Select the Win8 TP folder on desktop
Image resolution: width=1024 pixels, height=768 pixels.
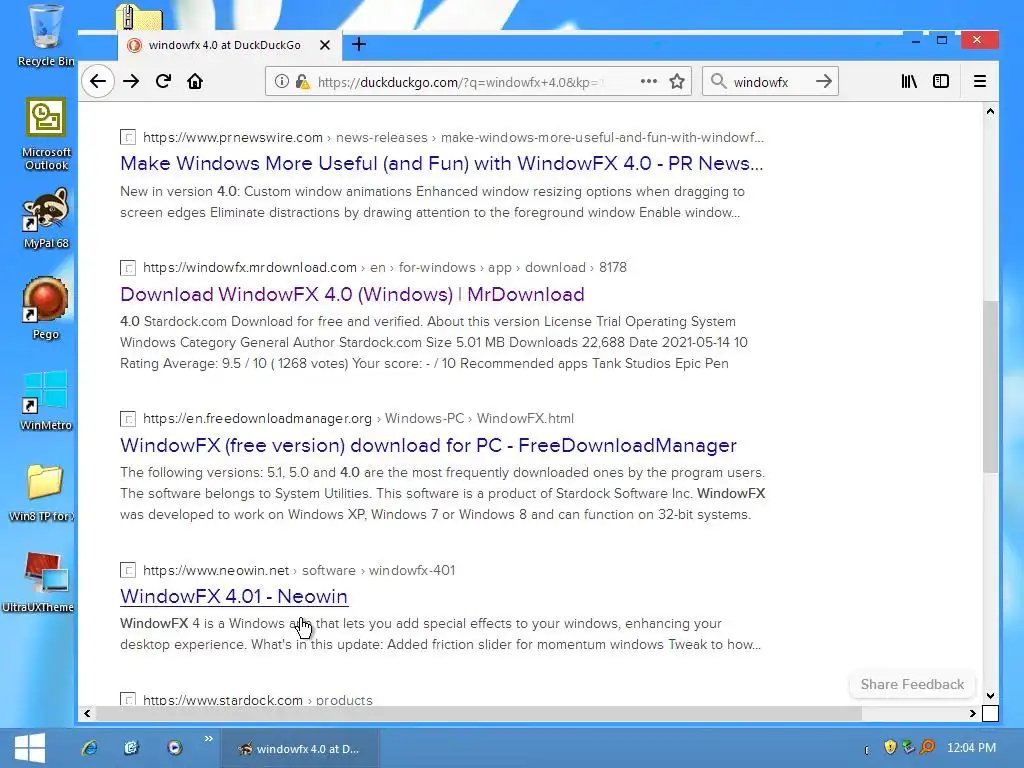click(x=43, y=492)
